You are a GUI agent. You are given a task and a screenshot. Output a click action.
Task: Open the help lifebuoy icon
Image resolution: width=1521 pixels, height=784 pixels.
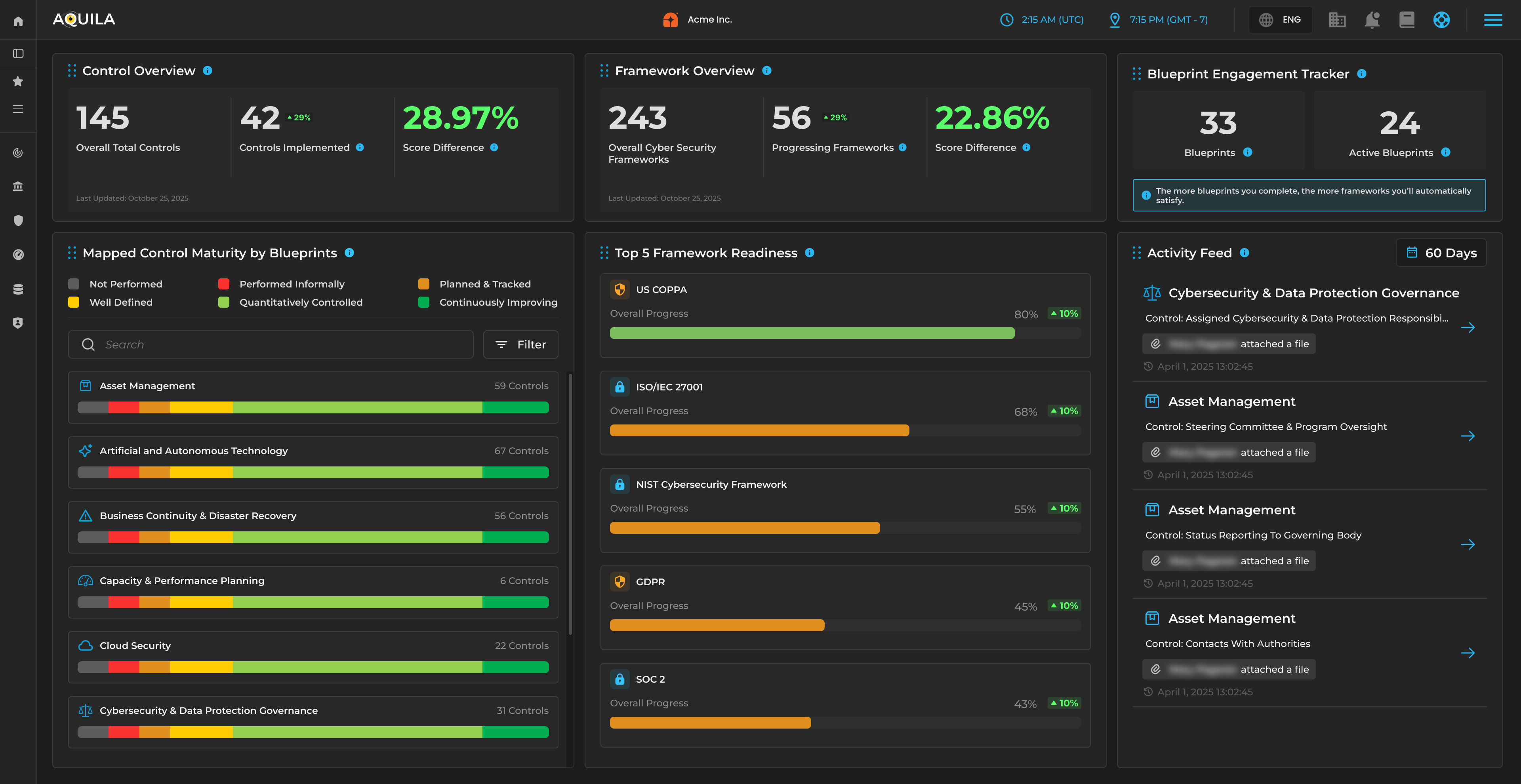tap(1441, 19)
